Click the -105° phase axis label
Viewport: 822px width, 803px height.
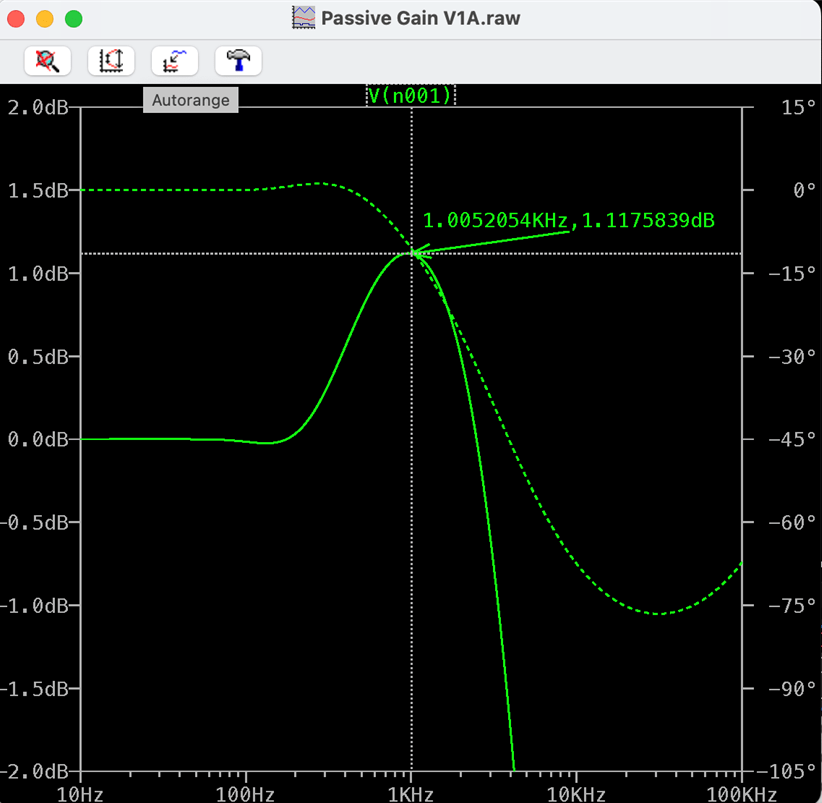point(786,772)
